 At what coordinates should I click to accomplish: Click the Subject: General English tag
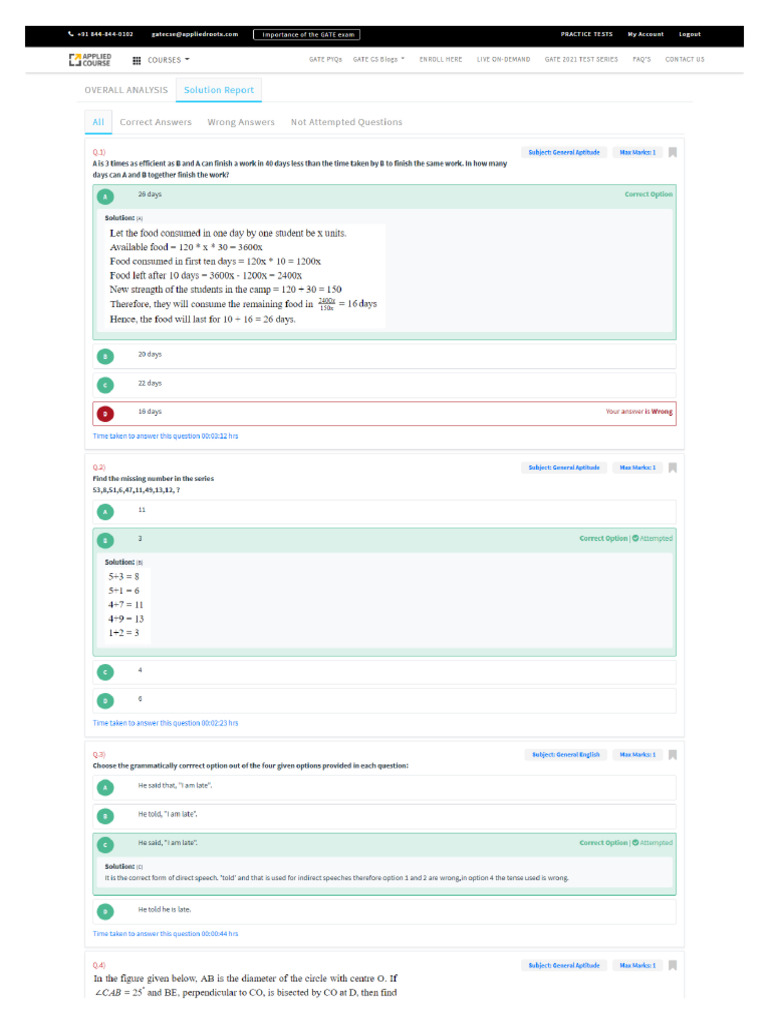566,754
